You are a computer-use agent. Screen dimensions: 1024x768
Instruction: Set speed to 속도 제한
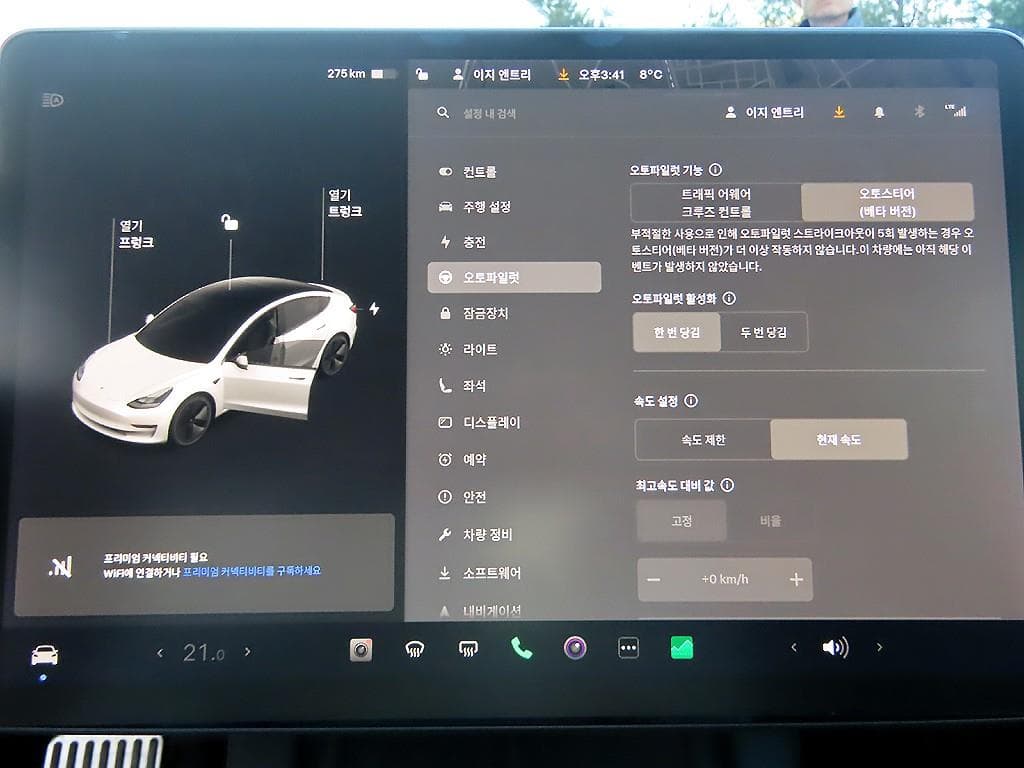coord(703,440)
